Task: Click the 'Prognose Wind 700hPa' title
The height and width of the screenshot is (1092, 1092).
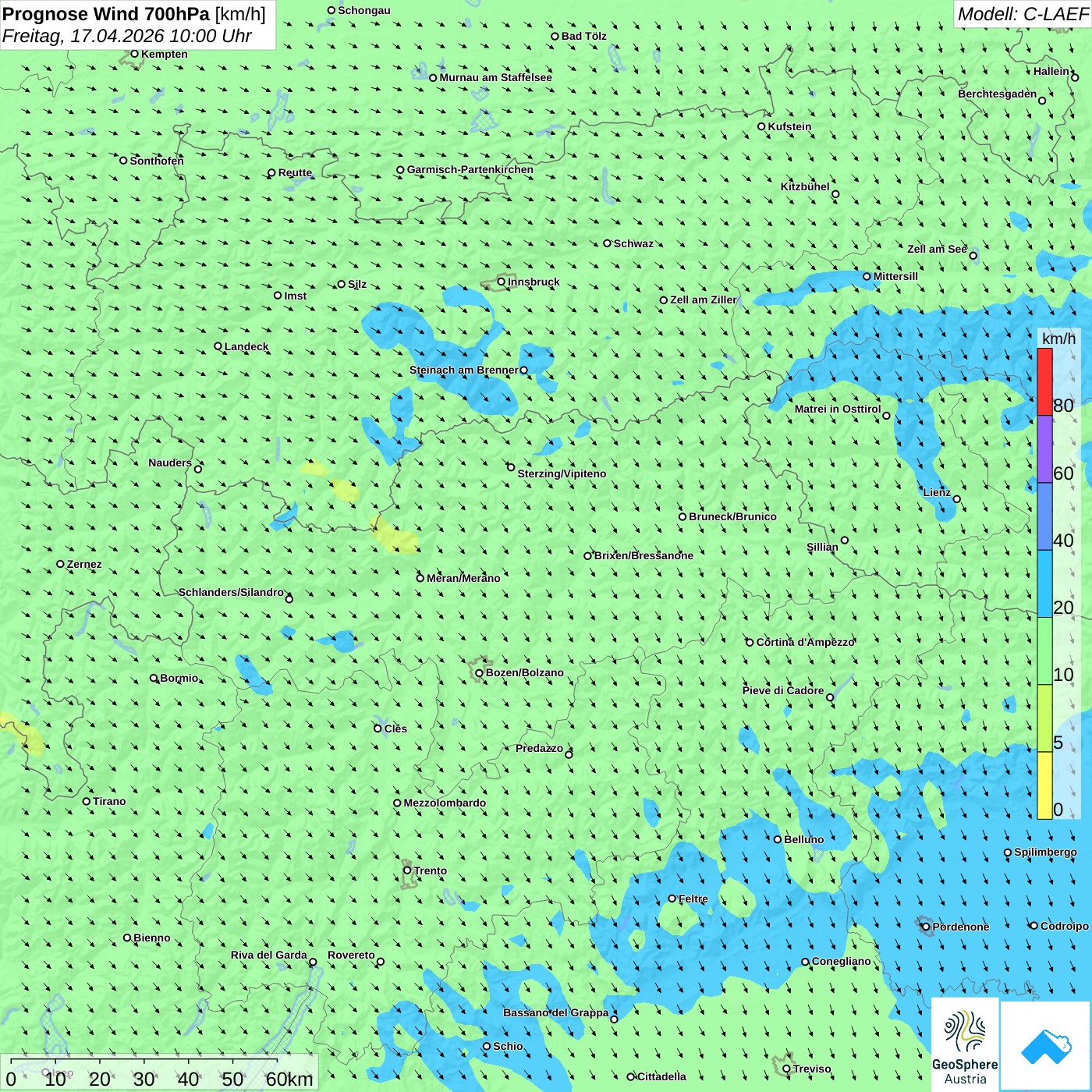Action: click(x=106, y=14)
